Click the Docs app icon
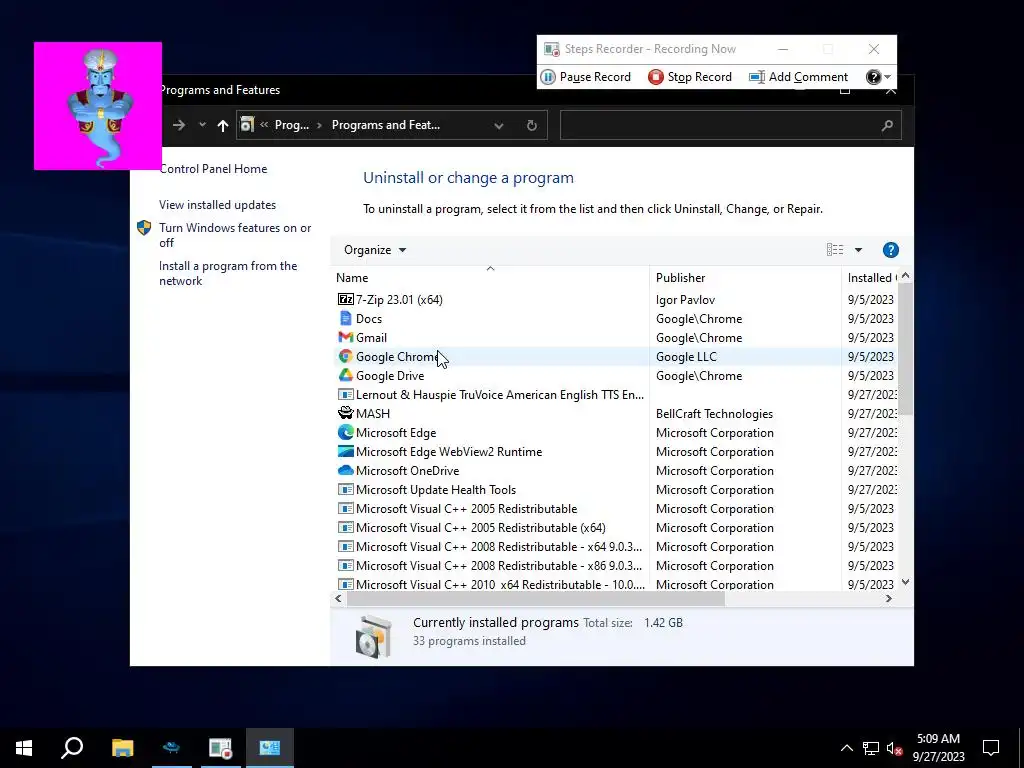The width and height of the screenshot is (1024, 768). point(345,319)
